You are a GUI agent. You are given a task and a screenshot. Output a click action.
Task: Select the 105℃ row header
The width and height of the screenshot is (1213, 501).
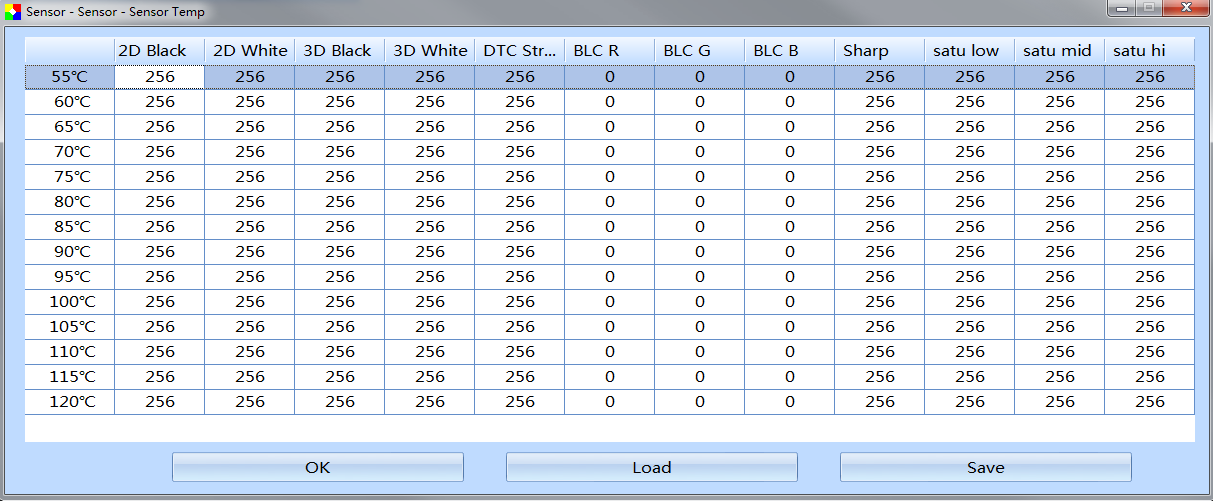[x=70, y=327]
